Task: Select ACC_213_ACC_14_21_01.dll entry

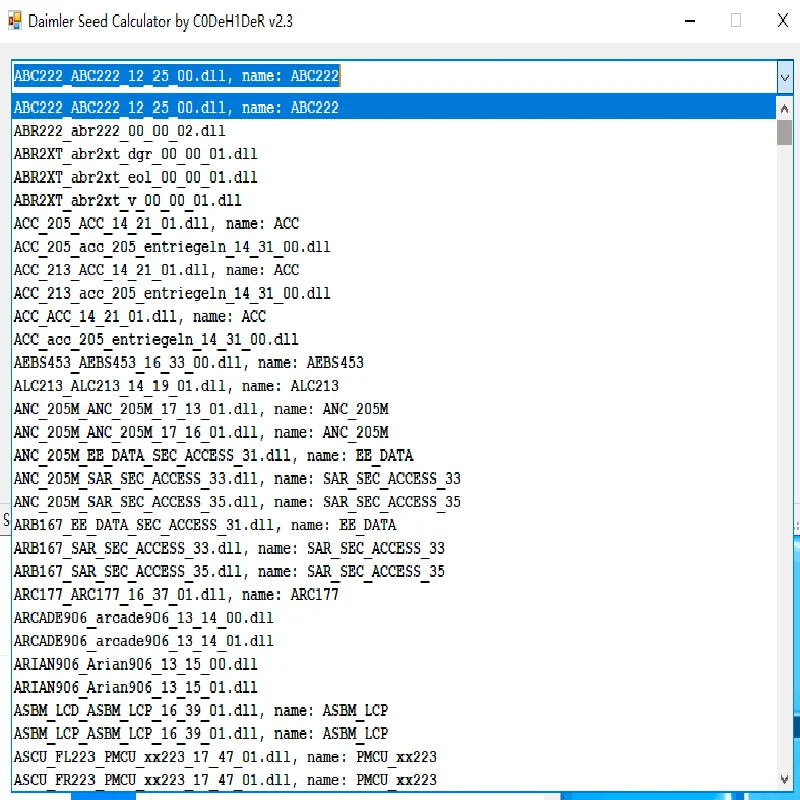Action: (x=393, y=270)
